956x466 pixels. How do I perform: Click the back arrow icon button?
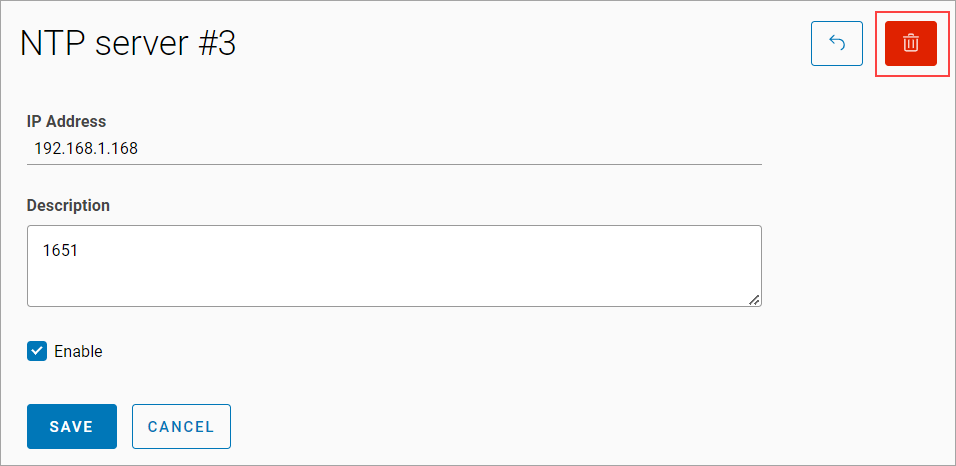[x=837, y=44]
